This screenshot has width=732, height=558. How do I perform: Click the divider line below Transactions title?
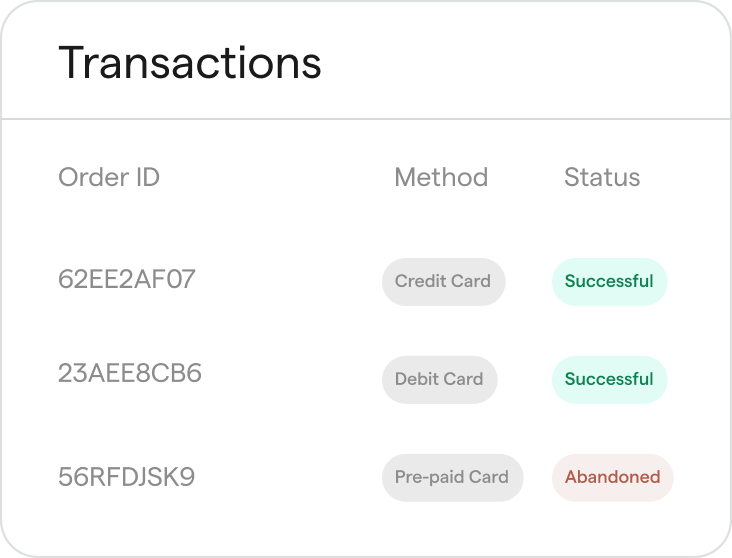click(366, 119)
